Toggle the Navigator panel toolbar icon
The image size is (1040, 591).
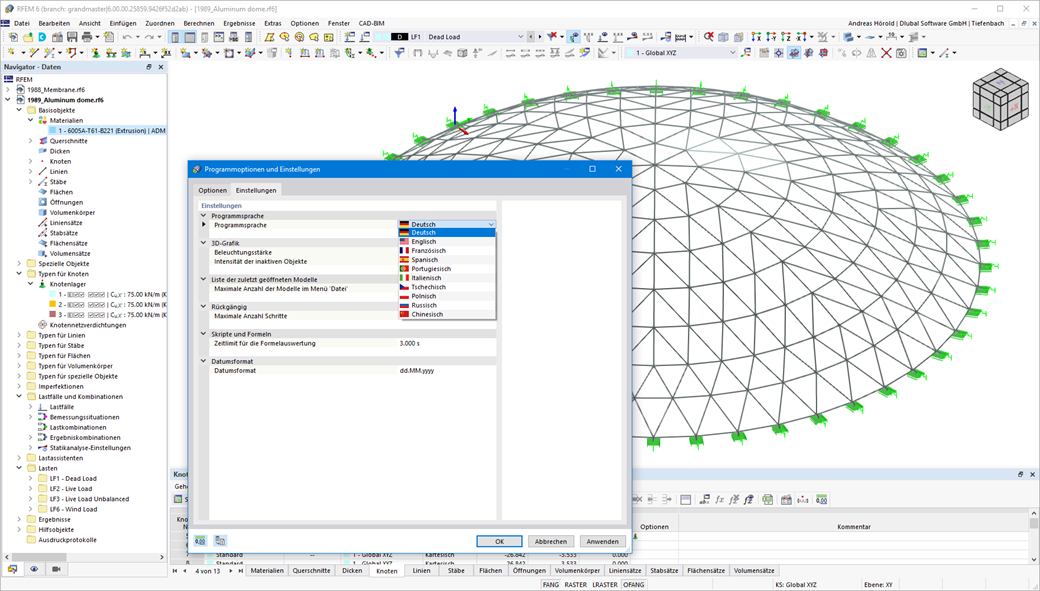point(174,37)
